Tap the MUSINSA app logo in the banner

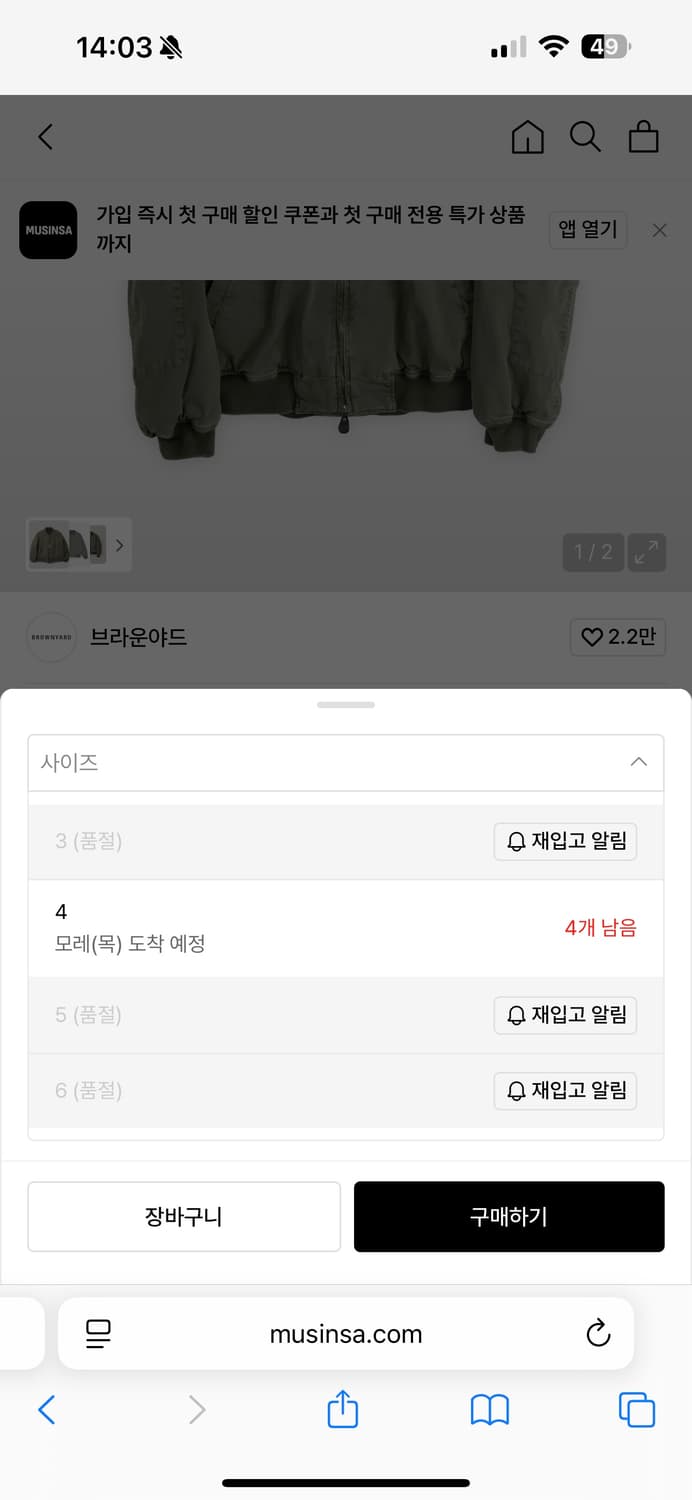(x=48, y=231)
